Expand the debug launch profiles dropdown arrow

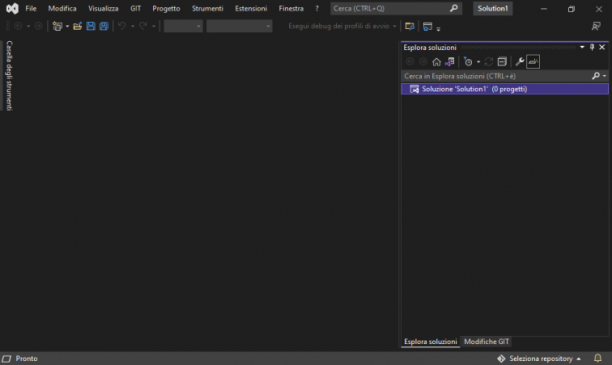pos(394,27)
